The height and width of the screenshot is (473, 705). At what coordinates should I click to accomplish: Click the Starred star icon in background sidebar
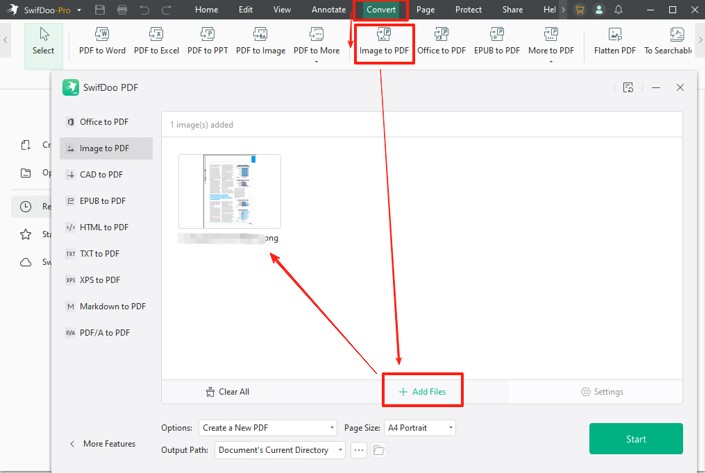click(26, 234)
